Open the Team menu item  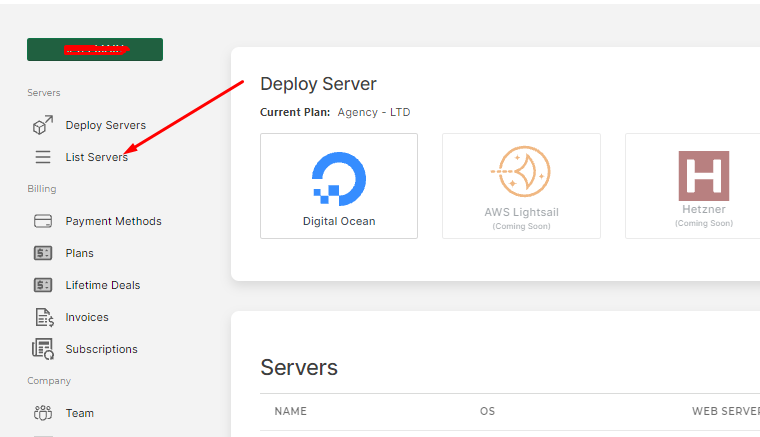point(79,413)
